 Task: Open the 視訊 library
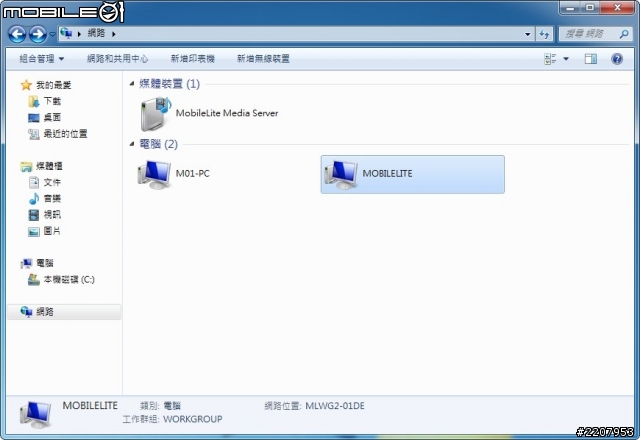[x=52, y=214]
